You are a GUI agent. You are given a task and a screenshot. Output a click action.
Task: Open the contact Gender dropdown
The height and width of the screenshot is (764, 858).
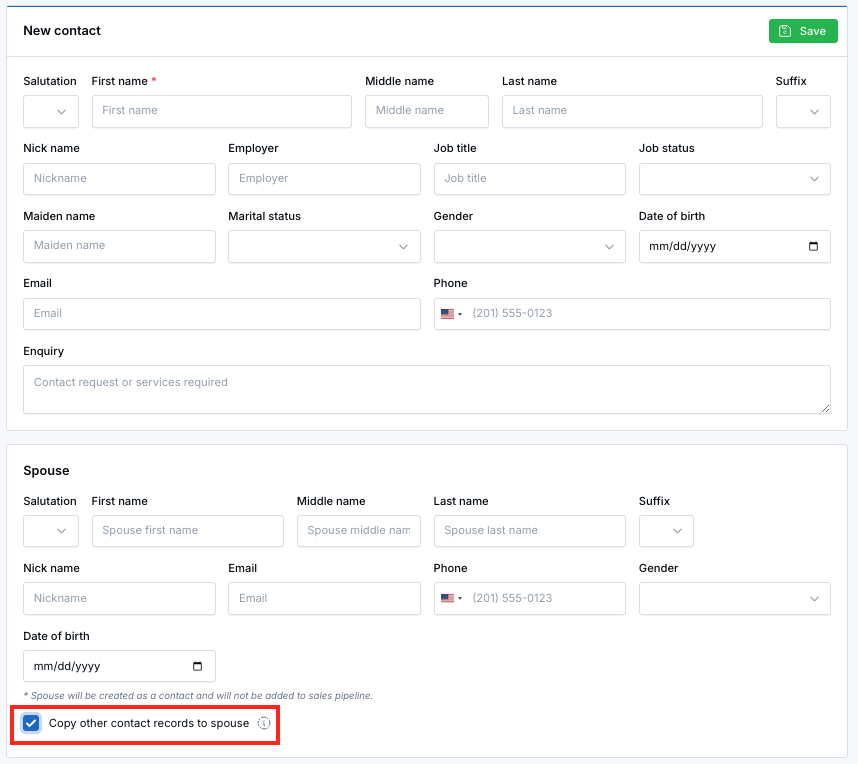tap(529, 246)
